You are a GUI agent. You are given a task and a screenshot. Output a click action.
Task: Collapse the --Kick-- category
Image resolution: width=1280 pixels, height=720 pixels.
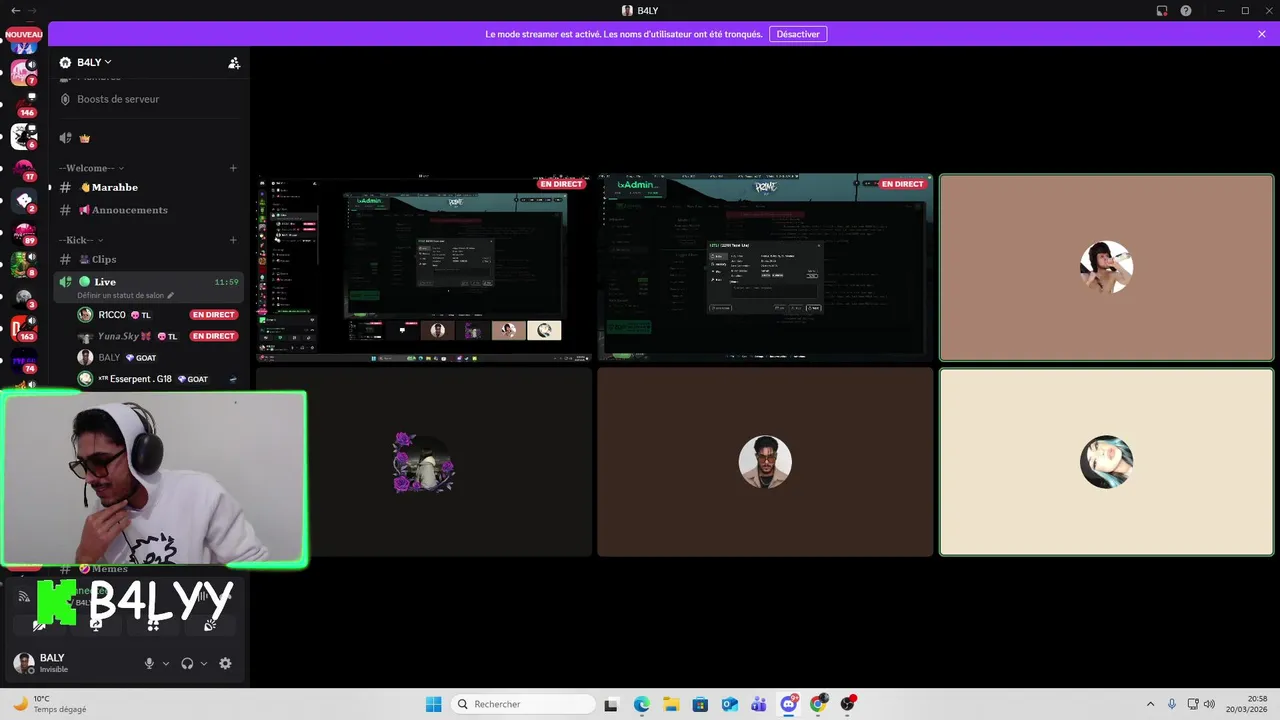pyautogui.click(x=81, y=240)
